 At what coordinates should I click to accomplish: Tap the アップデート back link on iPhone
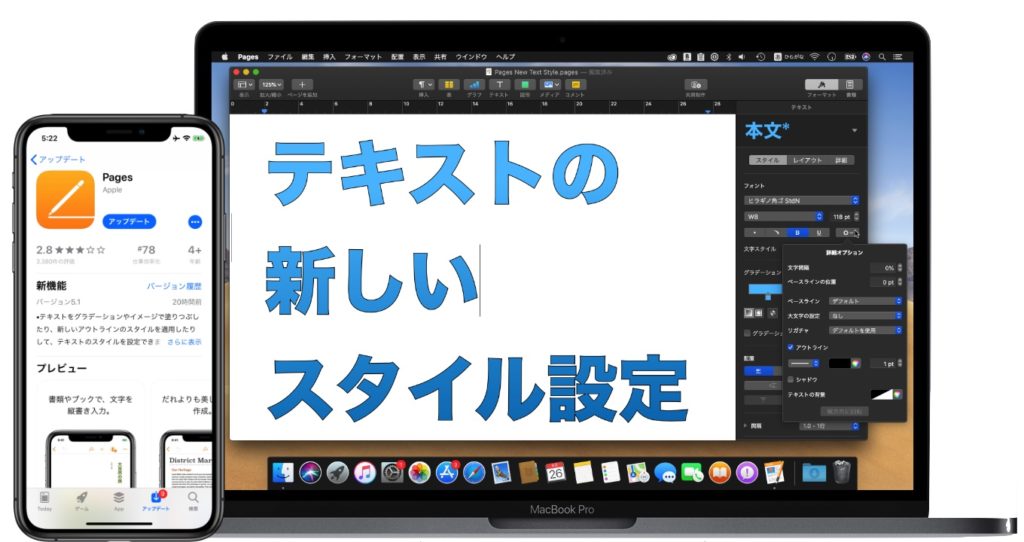point(57,159)
